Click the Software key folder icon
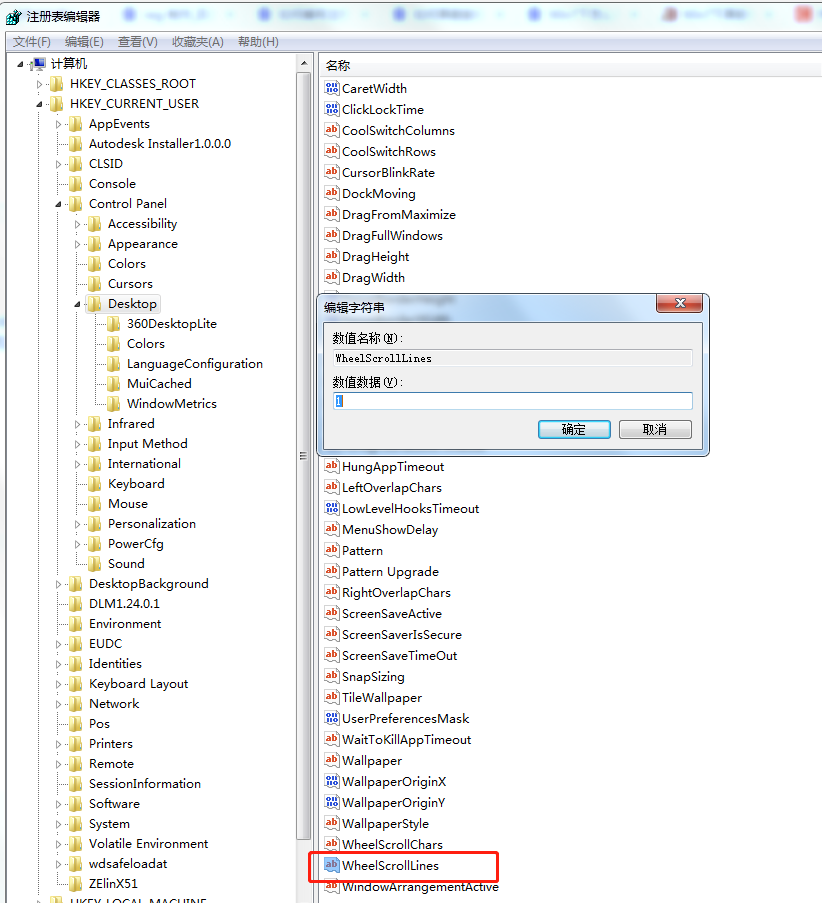Viewport: 822px width, 903px height. point(75,804)
